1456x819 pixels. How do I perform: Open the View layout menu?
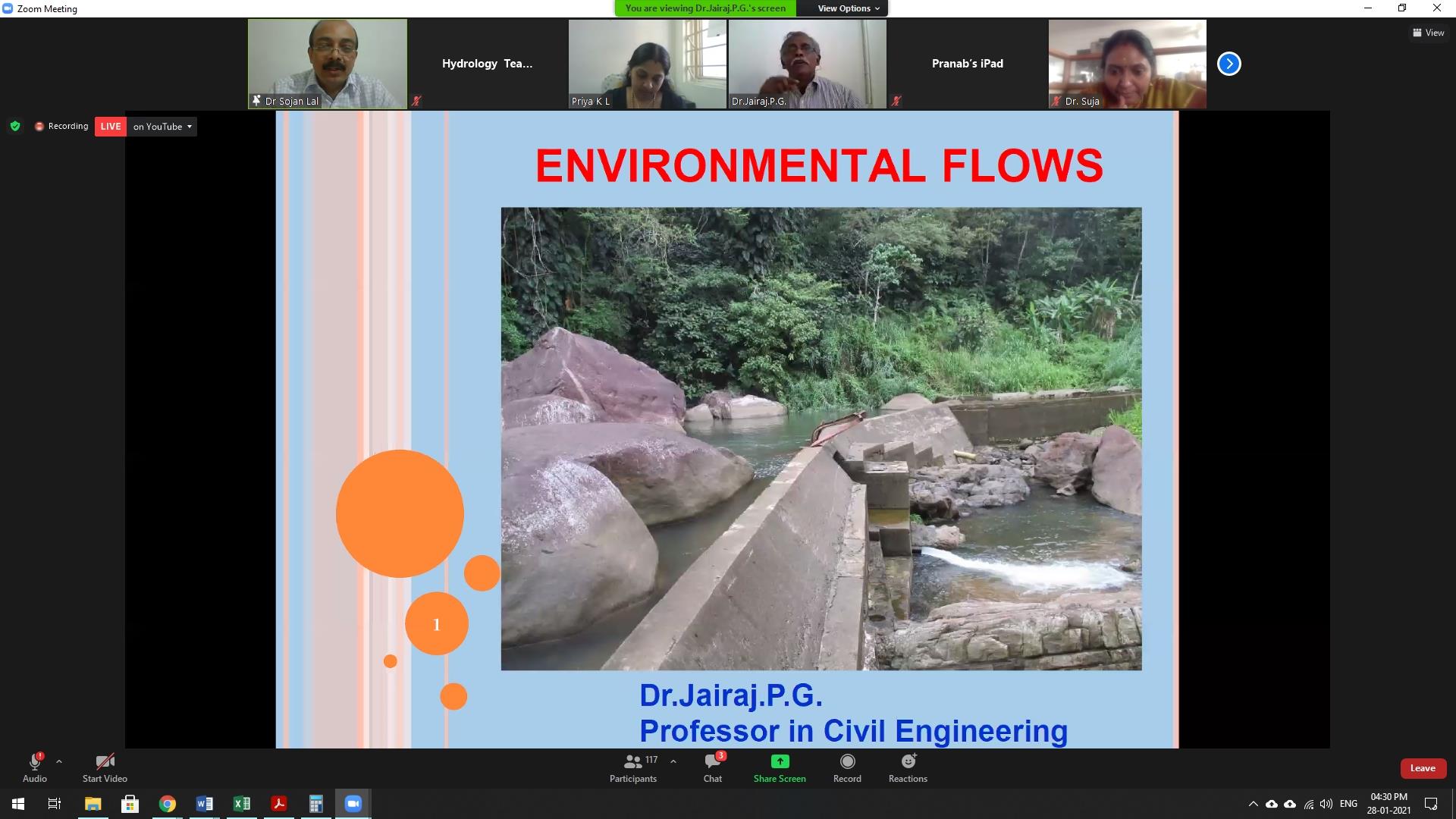(1428, 33)
